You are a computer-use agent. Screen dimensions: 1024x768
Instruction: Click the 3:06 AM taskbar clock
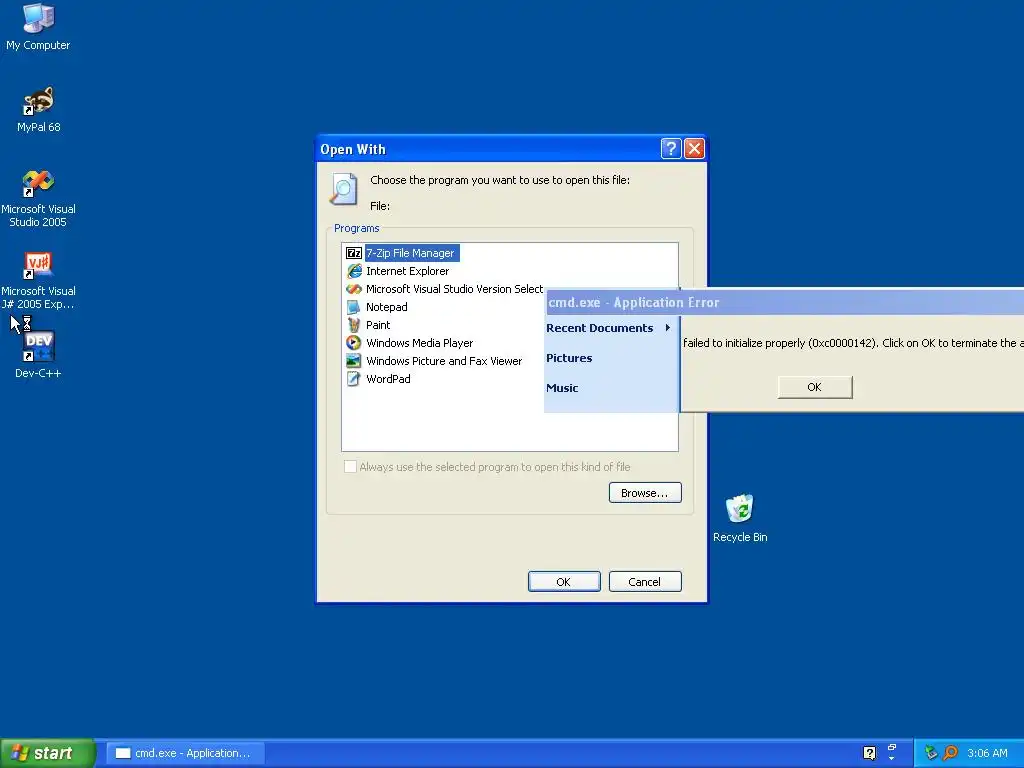pyautogui.click(x=987, y=753)
